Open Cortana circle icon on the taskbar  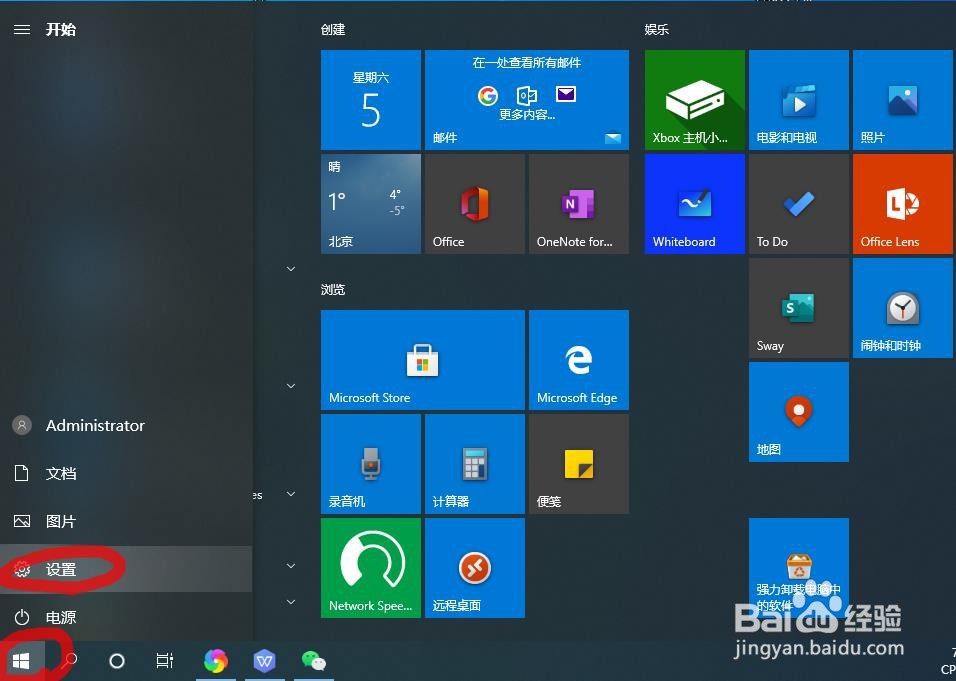[116, 661]
